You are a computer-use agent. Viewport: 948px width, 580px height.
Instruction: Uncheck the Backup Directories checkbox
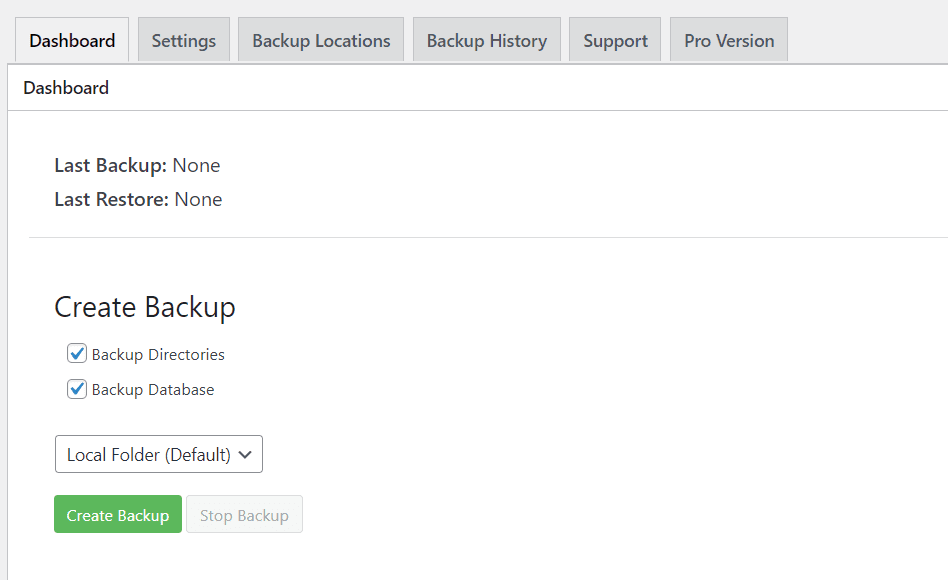pyautogui.click(x=77, y=353)
